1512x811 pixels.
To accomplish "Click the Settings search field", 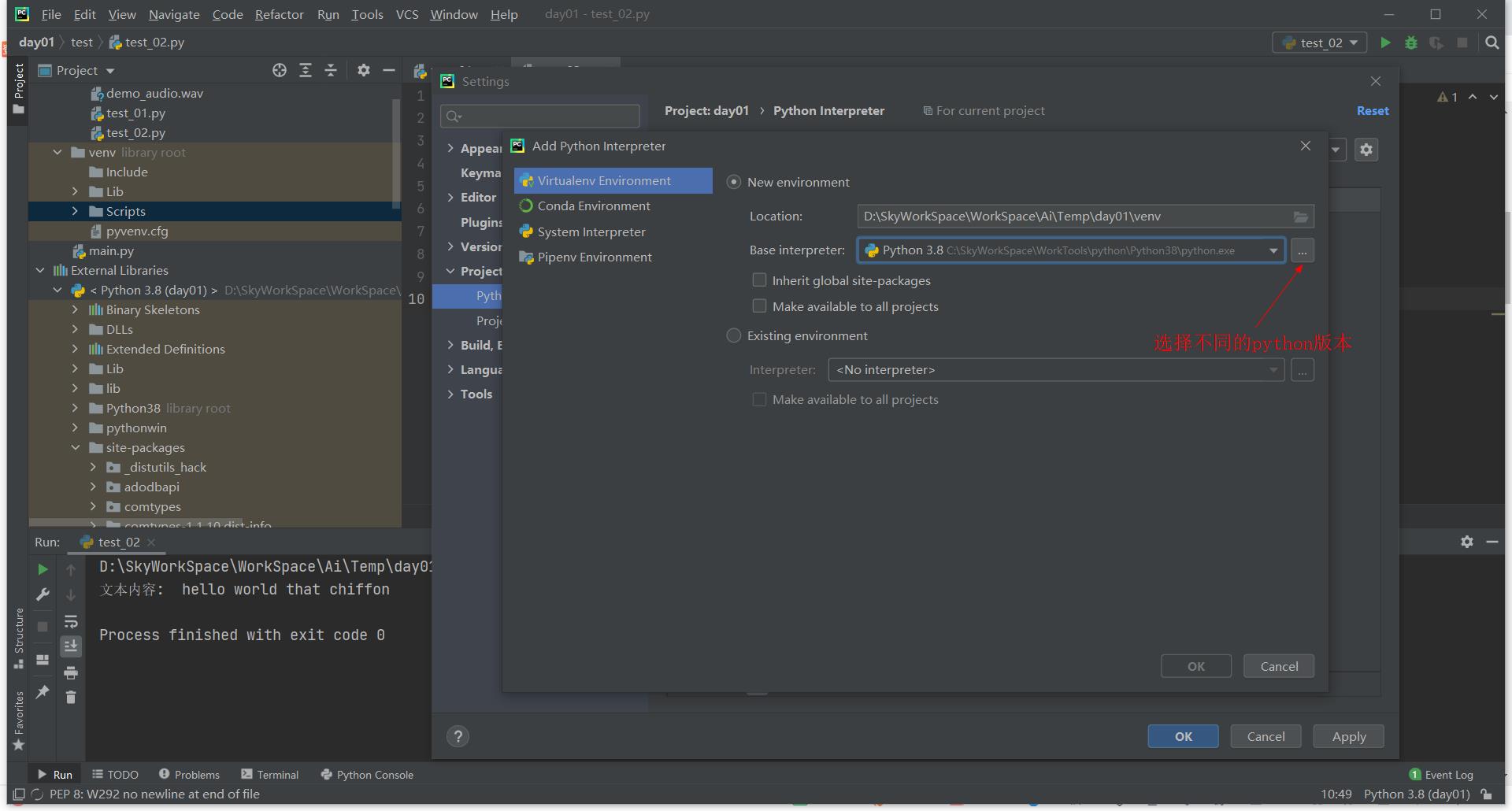I will tap(539, 116).
